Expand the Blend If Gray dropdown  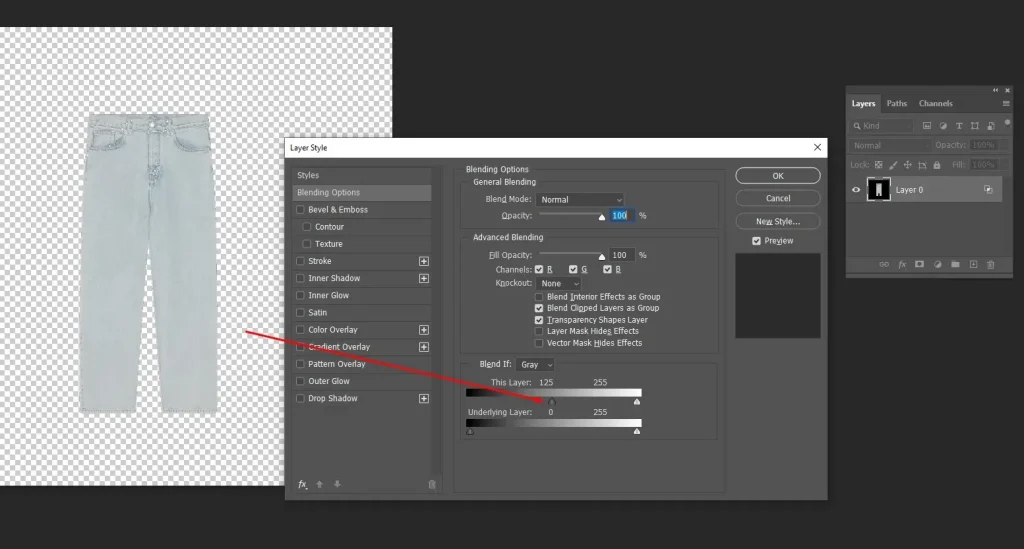click(x=535, y=365)
